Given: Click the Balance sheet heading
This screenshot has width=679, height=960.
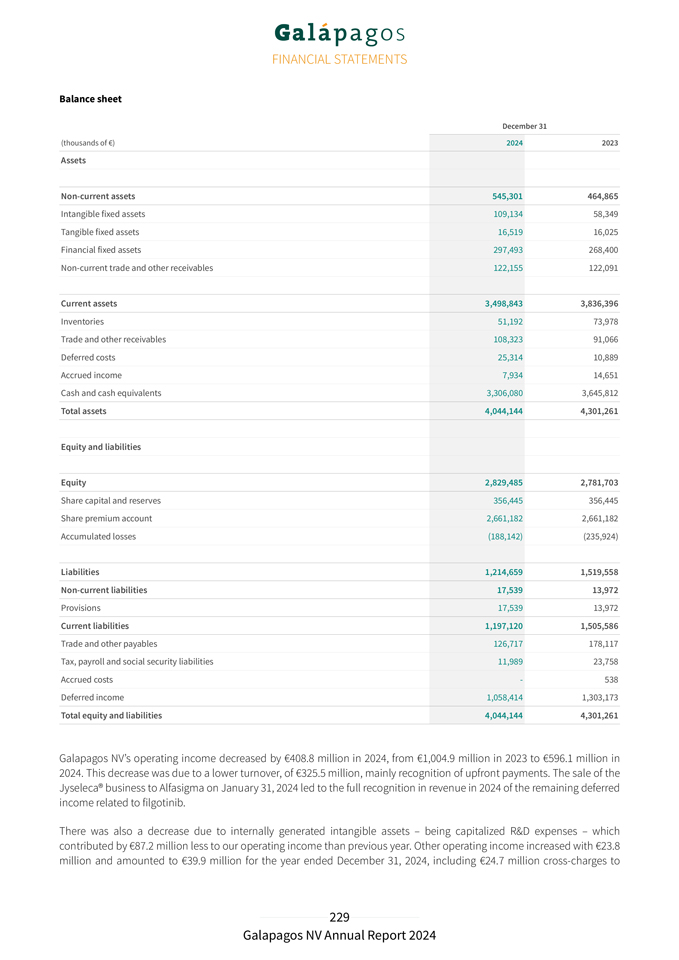Looking at the screenshot, I should [90, 99].
